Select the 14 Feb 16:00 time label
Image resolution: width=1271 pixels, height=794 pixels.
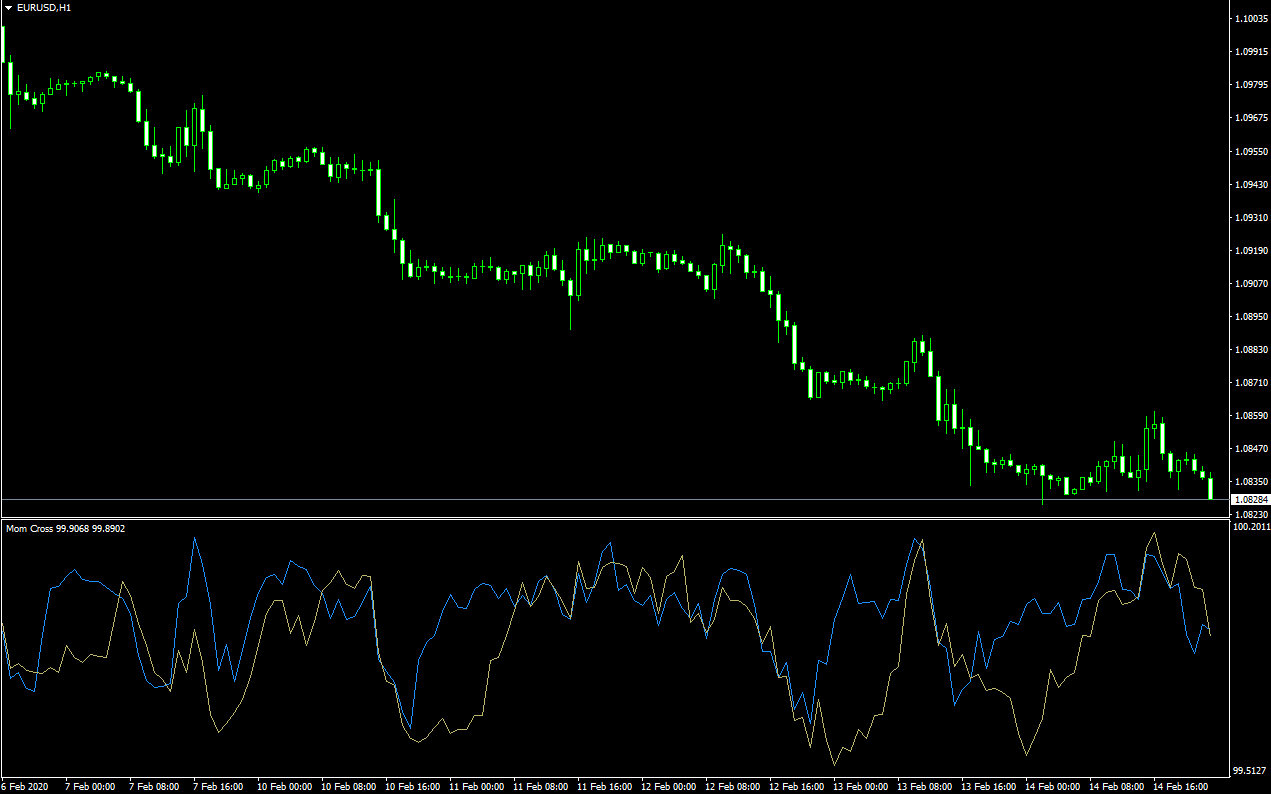coord(1178,787)
